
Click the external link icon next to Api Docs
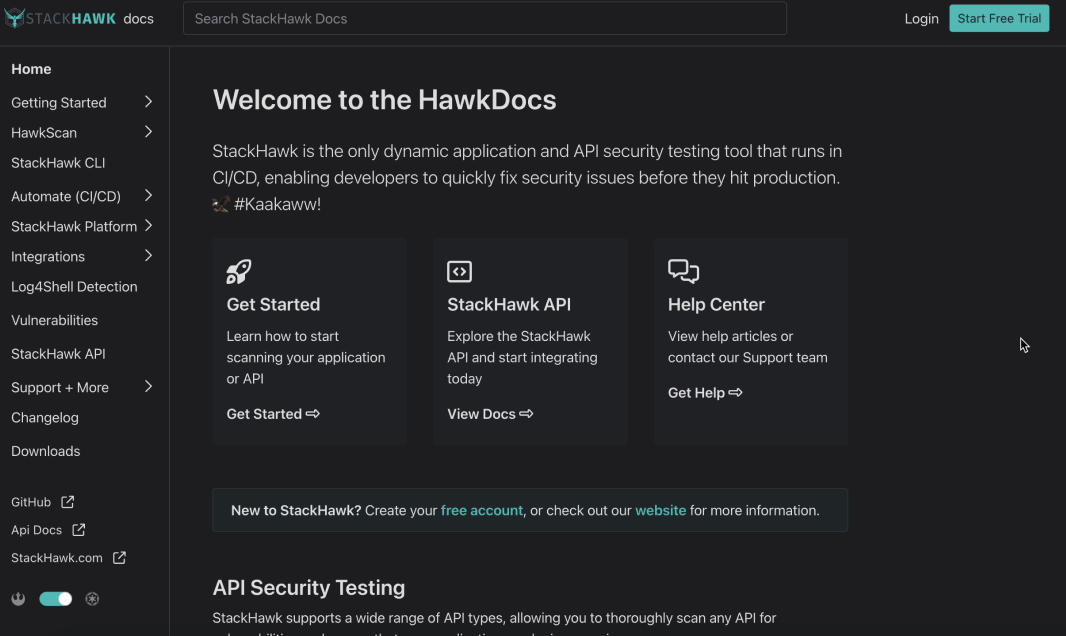pyautogui.click(x=79, y=529)
